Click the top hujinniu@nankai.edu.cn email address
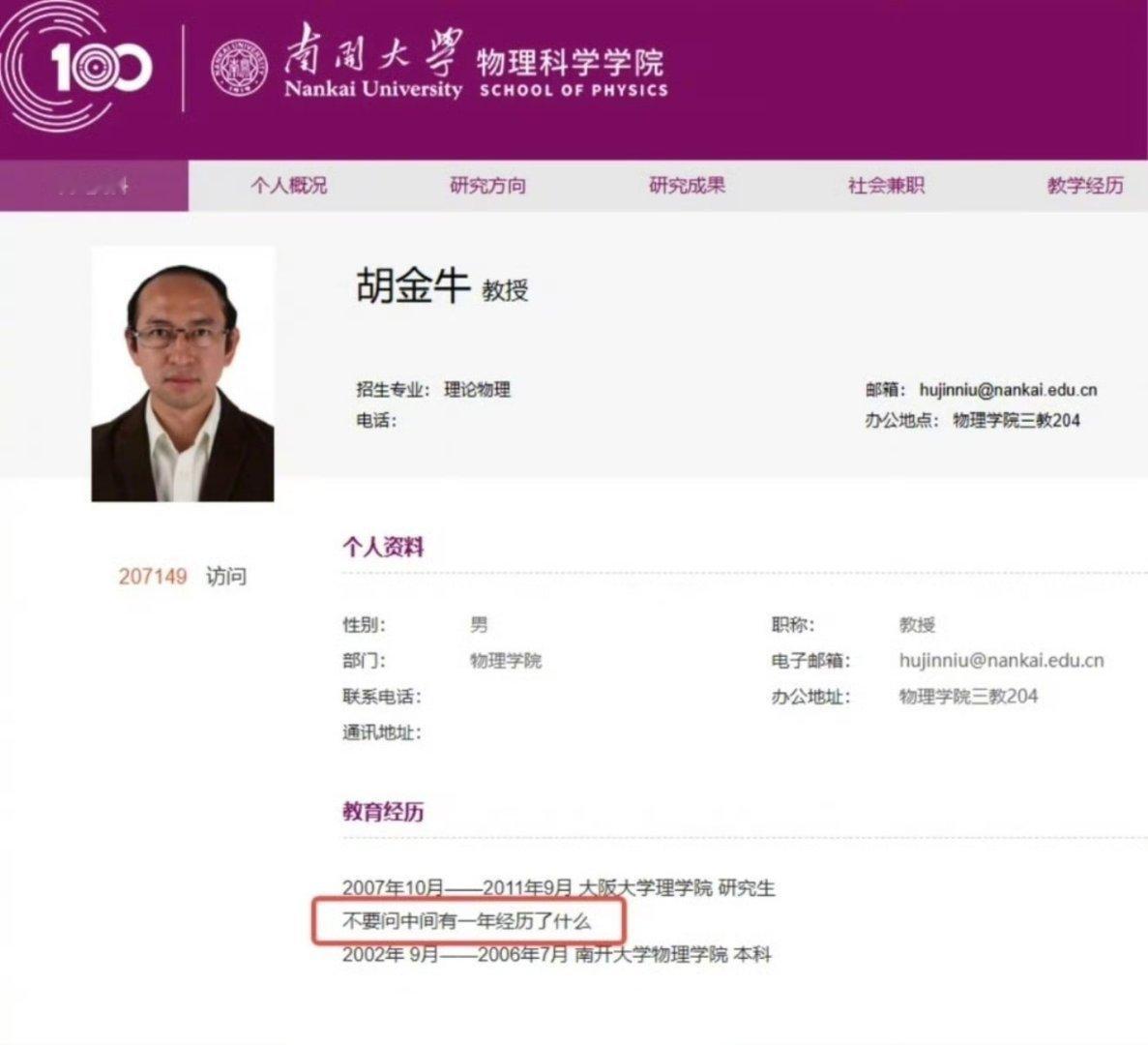Screen dimensions: 1148x1045 [1008, 390]
